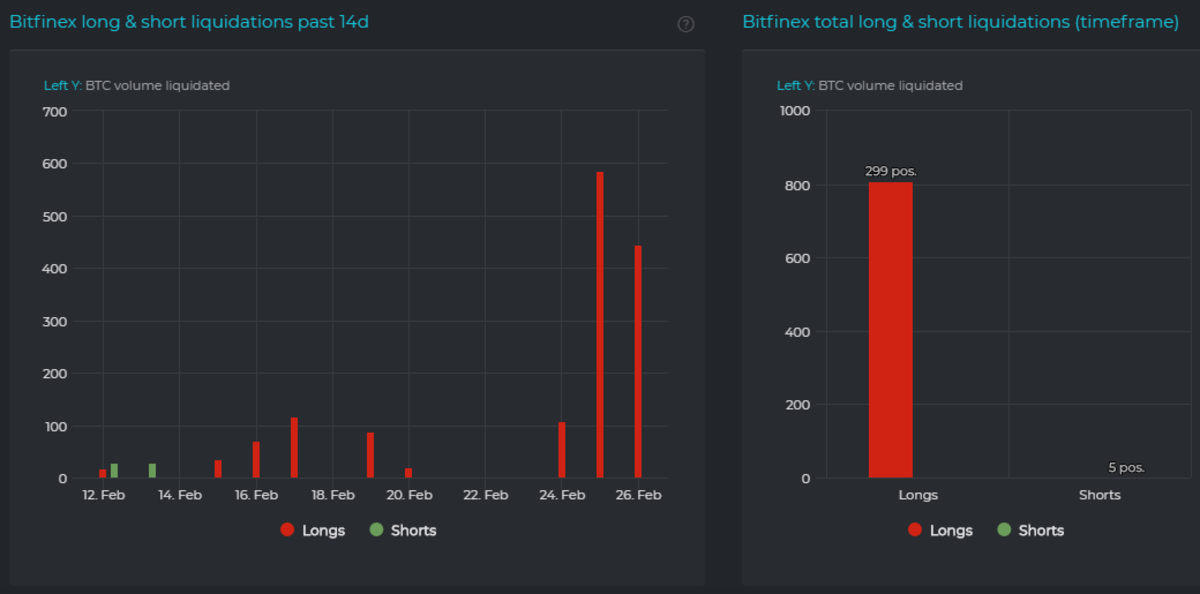Click the green shorts bar at 13 Feb

[152, 471]
